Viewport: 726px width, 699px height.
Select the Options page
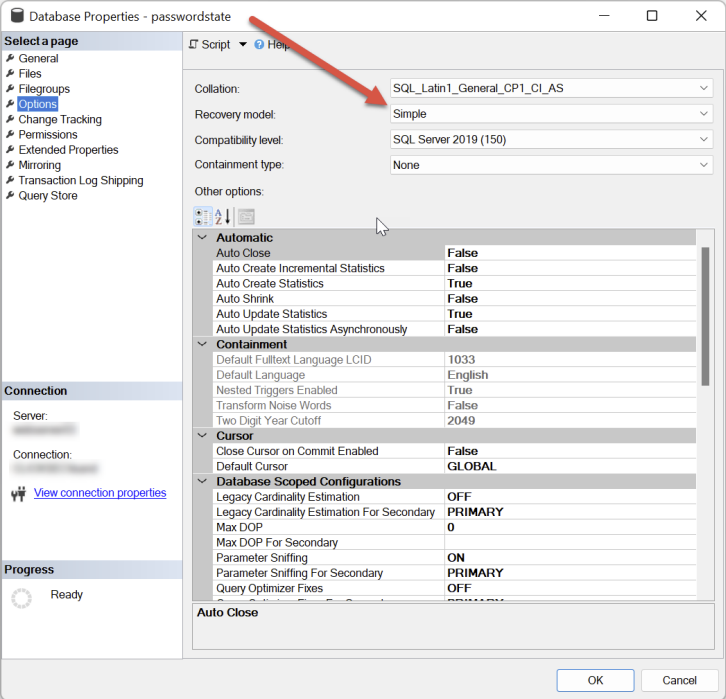tap(38, 104)
